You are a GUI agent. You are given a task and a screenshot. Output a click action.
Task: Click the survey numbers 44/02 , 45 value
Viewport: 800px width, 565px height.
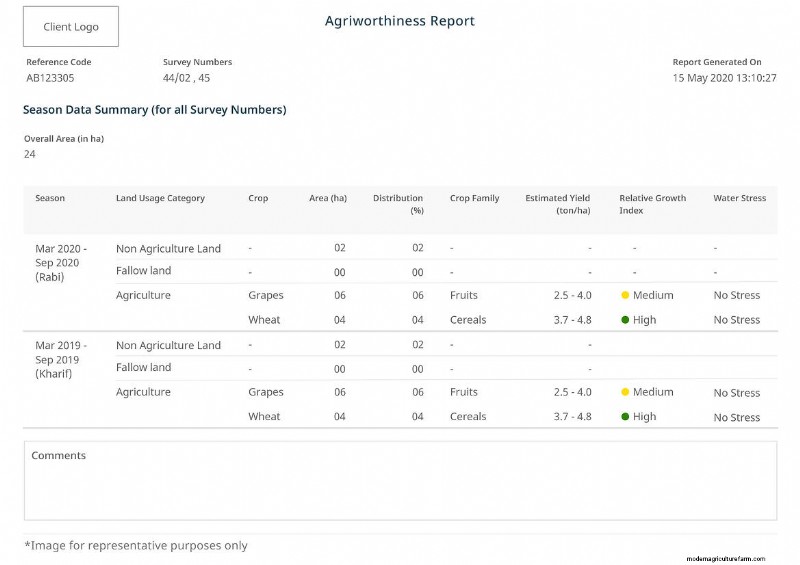(x=186, y=78)
